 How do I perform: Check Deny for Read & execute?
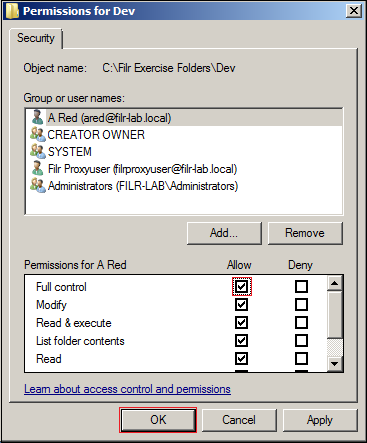pyautogui.click(x=301, y=322)
